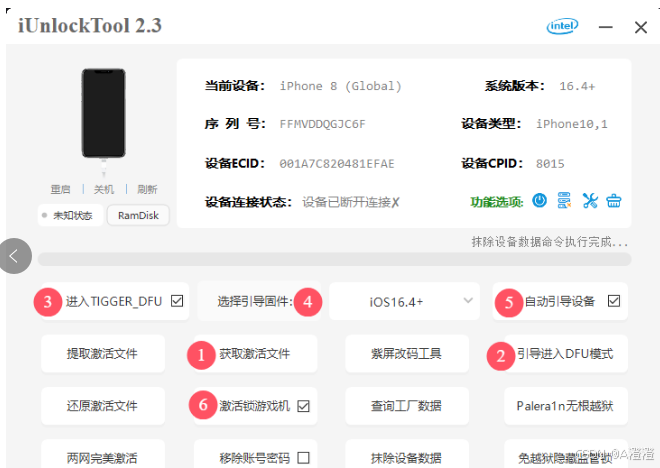Open the iOS16.4+ firmware dropdown
Screen dimensions: 660x468
tap(405, 301)
